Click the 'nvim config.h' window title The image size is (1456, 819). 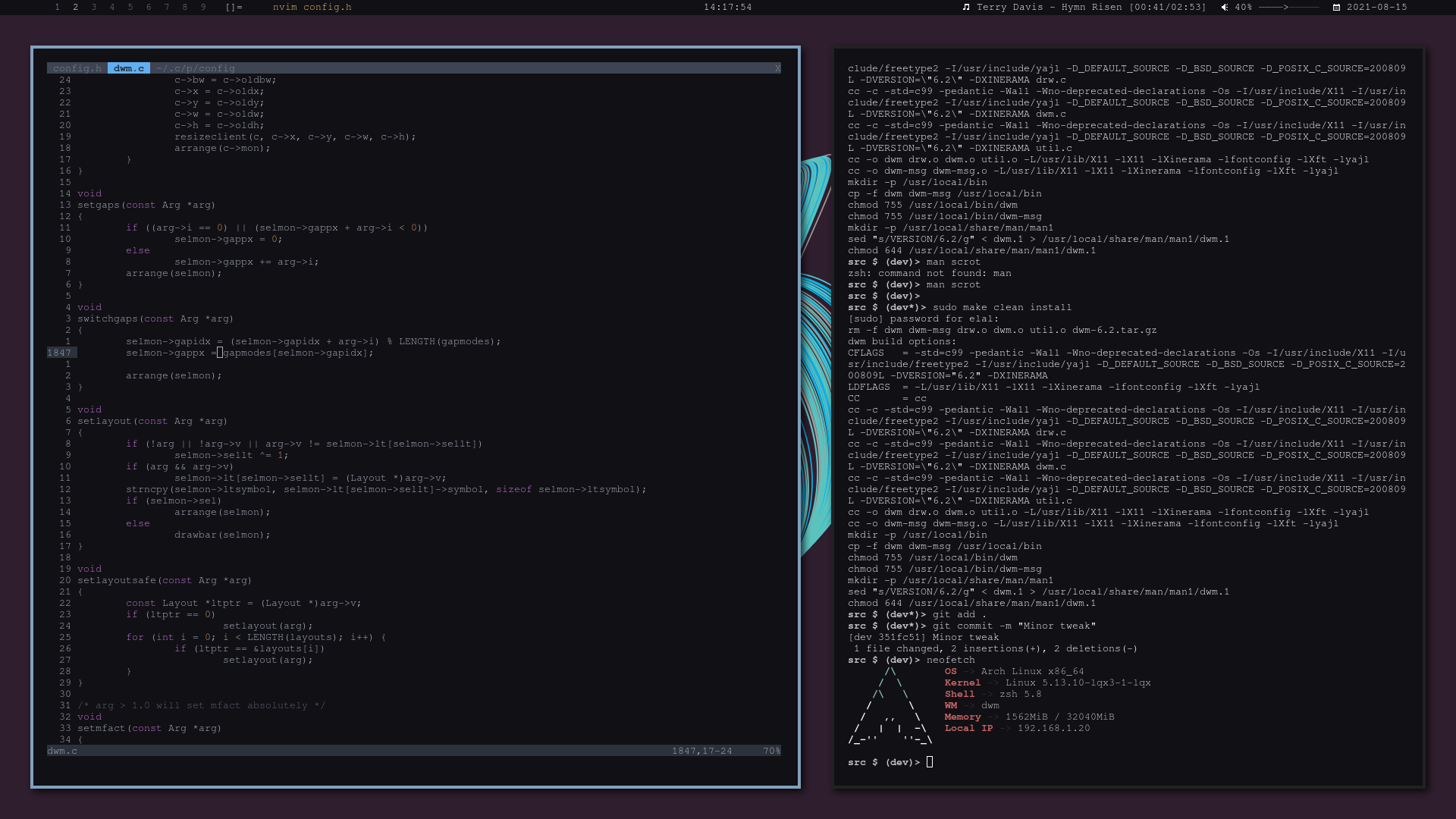[x=312, y=7]
